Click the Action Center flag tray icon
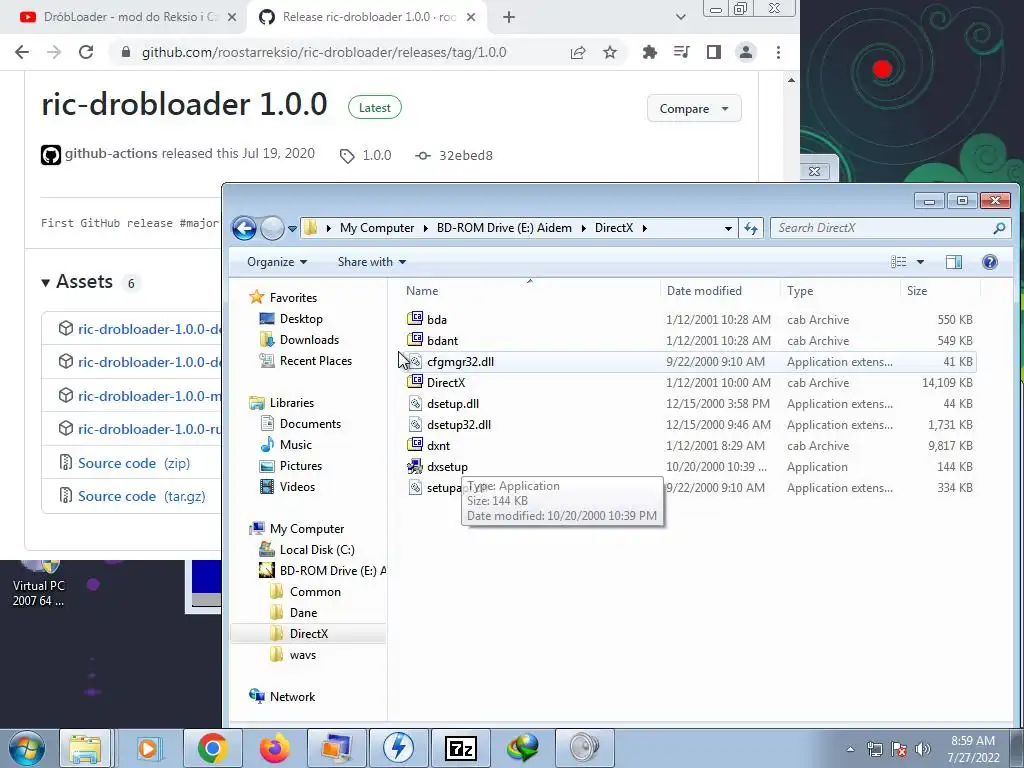The height and width of the screenshot is (768, 1024). (899, 749)
